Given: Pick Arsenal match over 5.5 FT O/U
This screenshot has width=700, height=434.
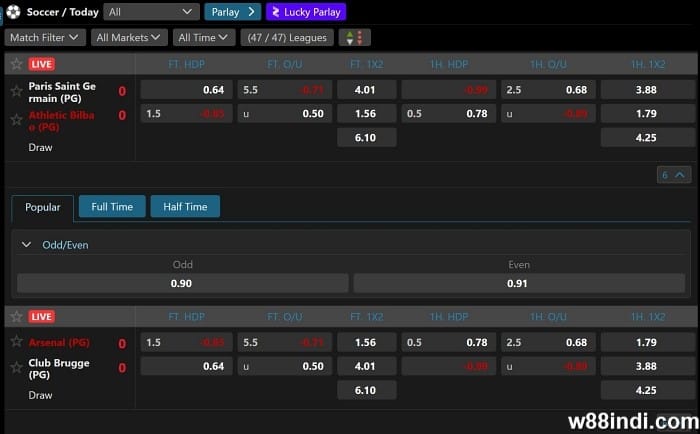Looking at the screenshot, I should tap(285, 342).
